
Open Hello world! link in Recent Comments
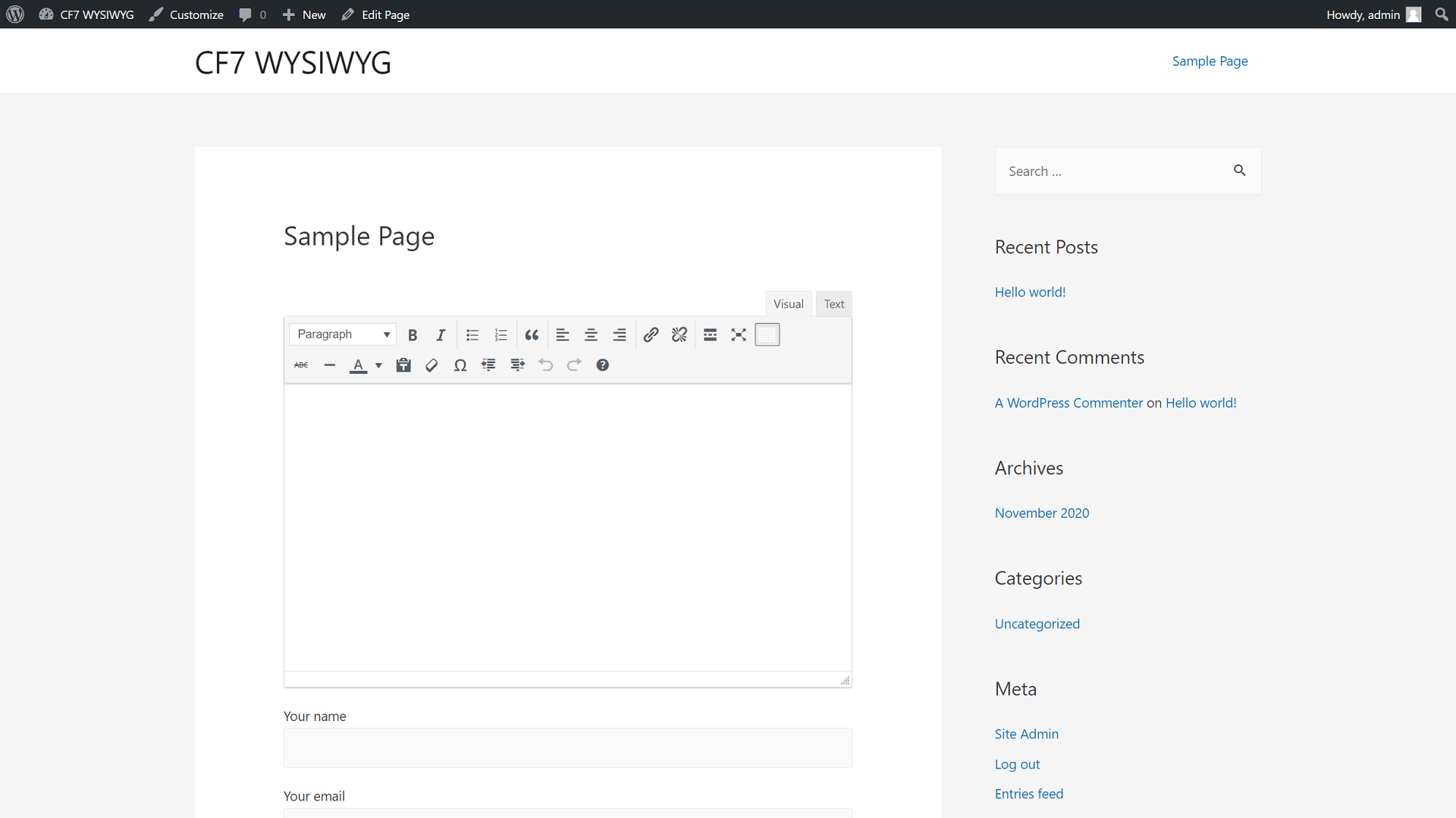point(1200,403)
